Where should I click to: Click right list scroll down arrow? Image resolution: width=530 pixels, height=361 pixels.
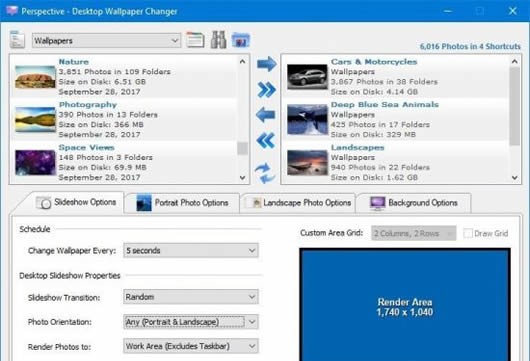tap(514, 177)
